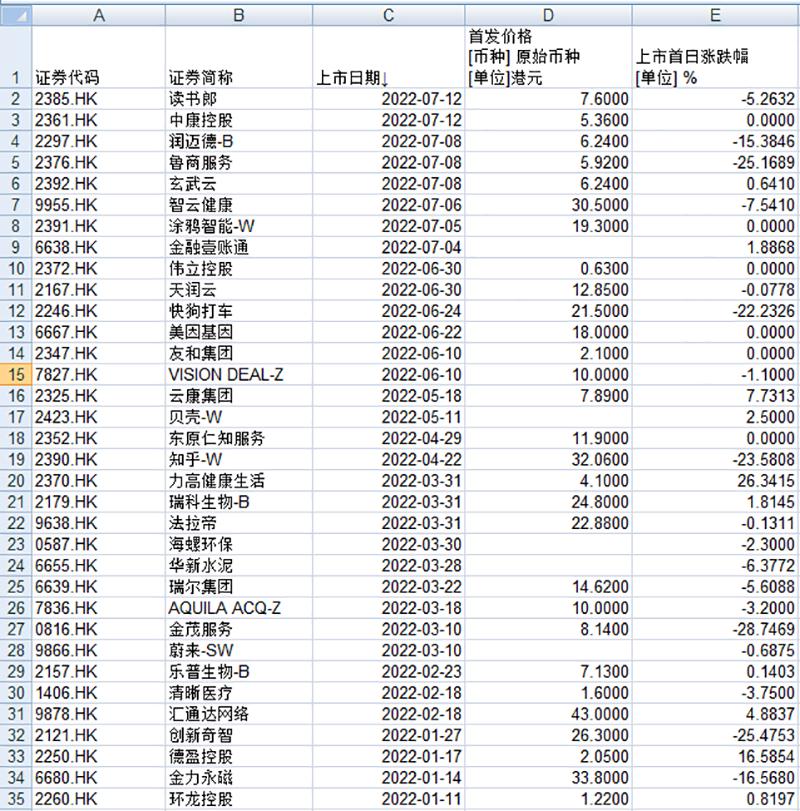Select cell 玄武云
Screen dimensions: 800x811
coord(239,184)
